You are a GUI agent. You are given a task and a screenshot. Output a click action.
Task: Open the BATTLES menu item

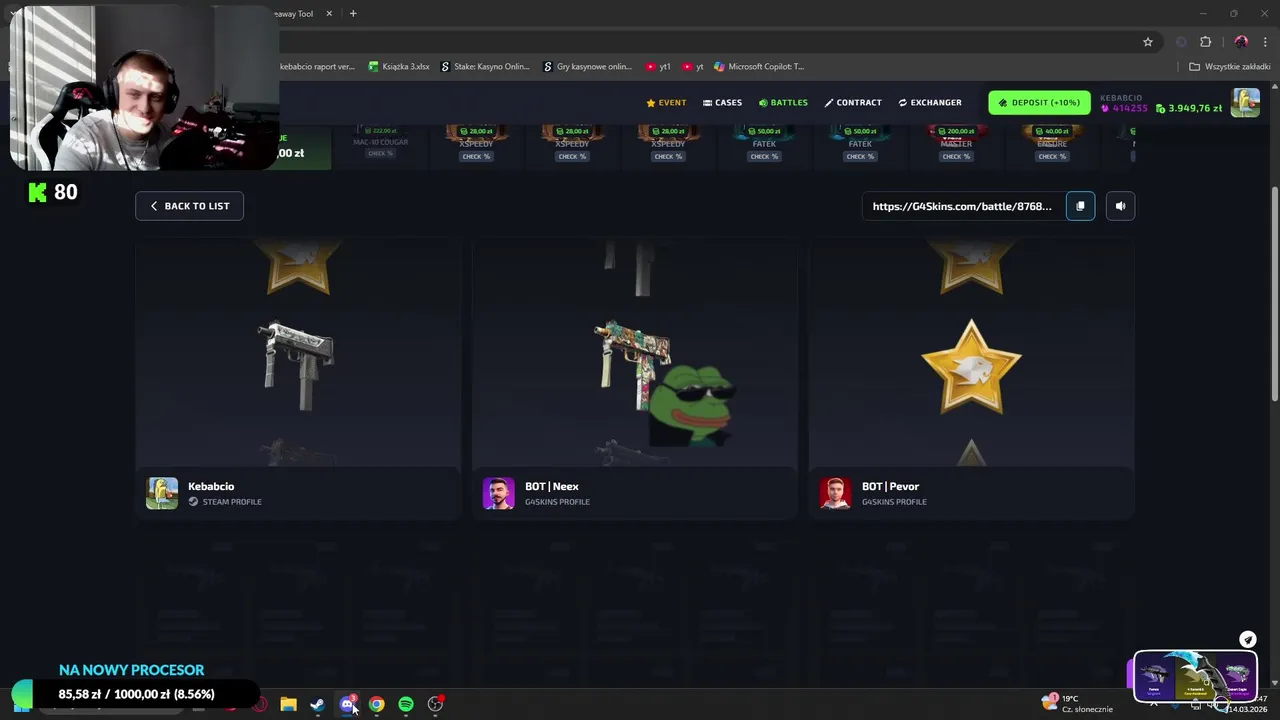783,103
